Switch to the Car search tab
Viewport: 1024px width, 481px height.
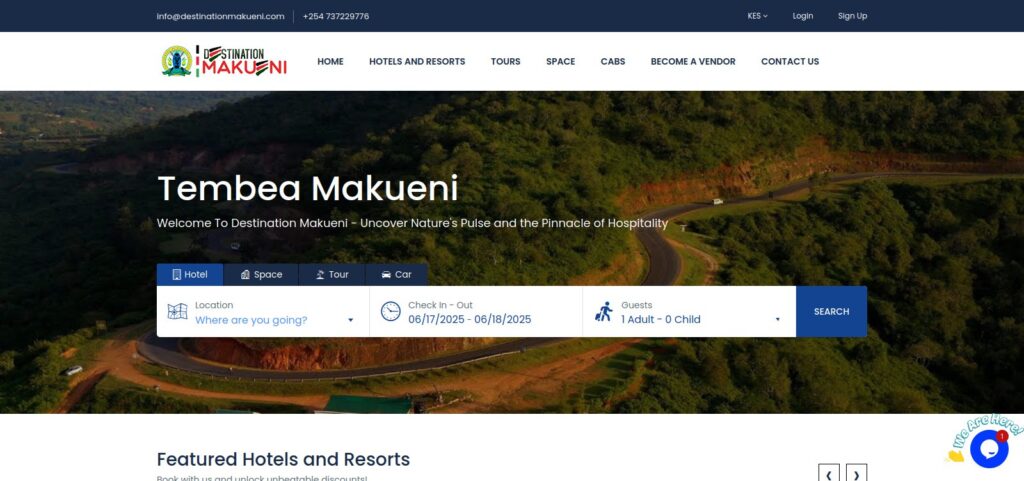pyautogui.click(x=396, y=275)
